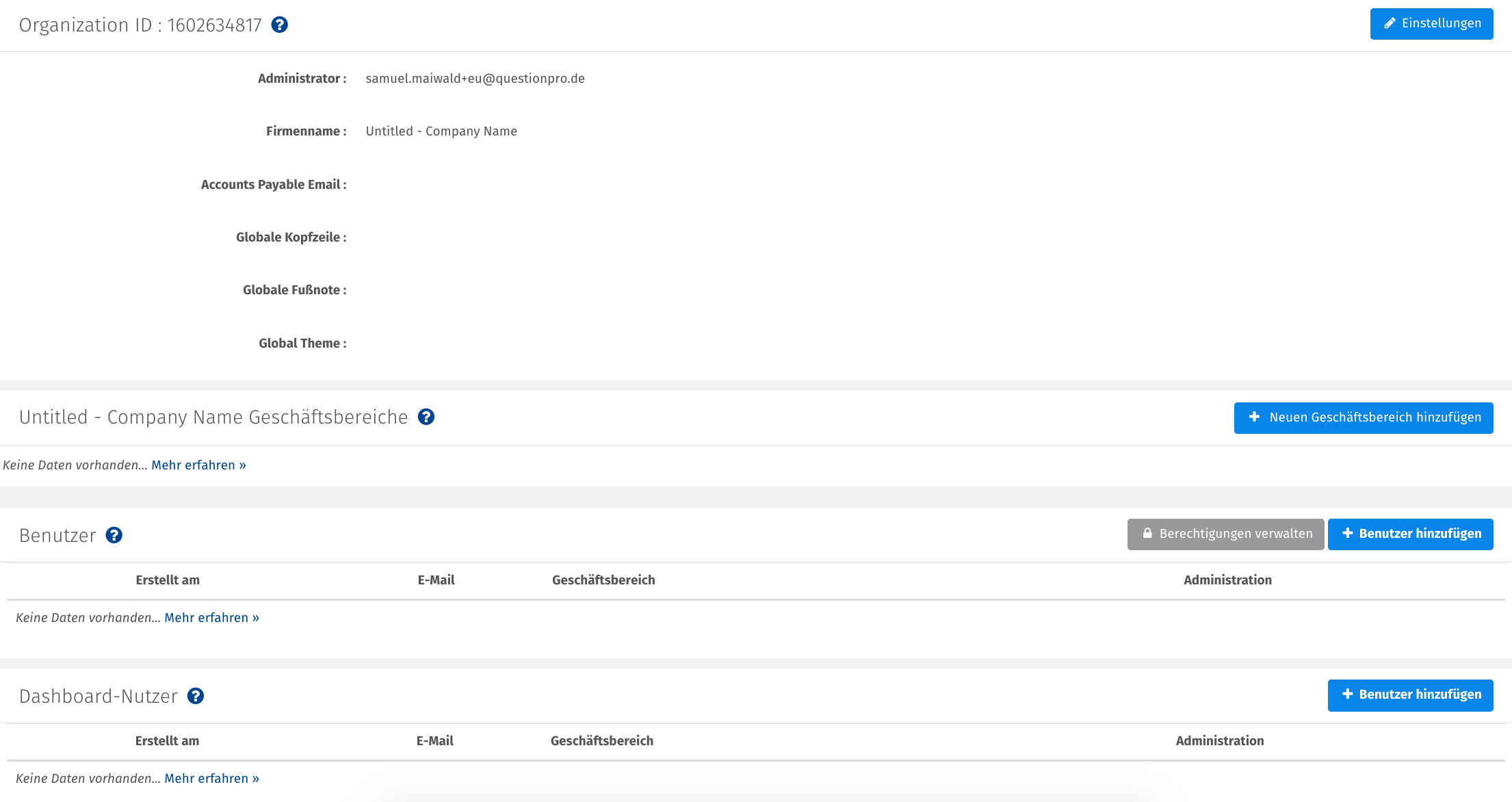The image size is (1512, 802).
Task: Click help icon beside Geschäftsbereiche heading
Action: pos(426,417)
